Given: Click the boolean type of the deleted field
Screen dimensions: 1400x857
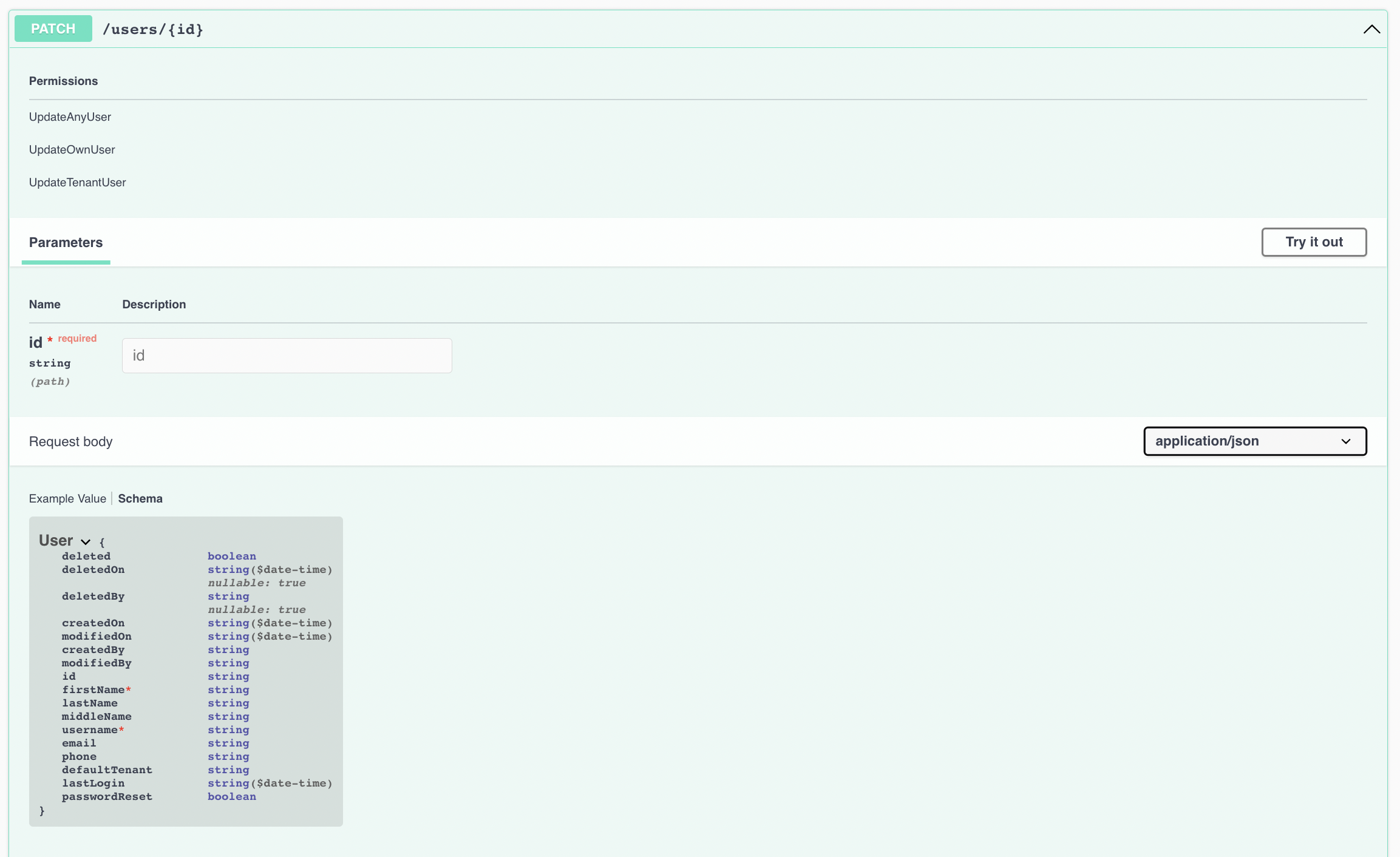Looking at the screenshot, I should [231, 556].
